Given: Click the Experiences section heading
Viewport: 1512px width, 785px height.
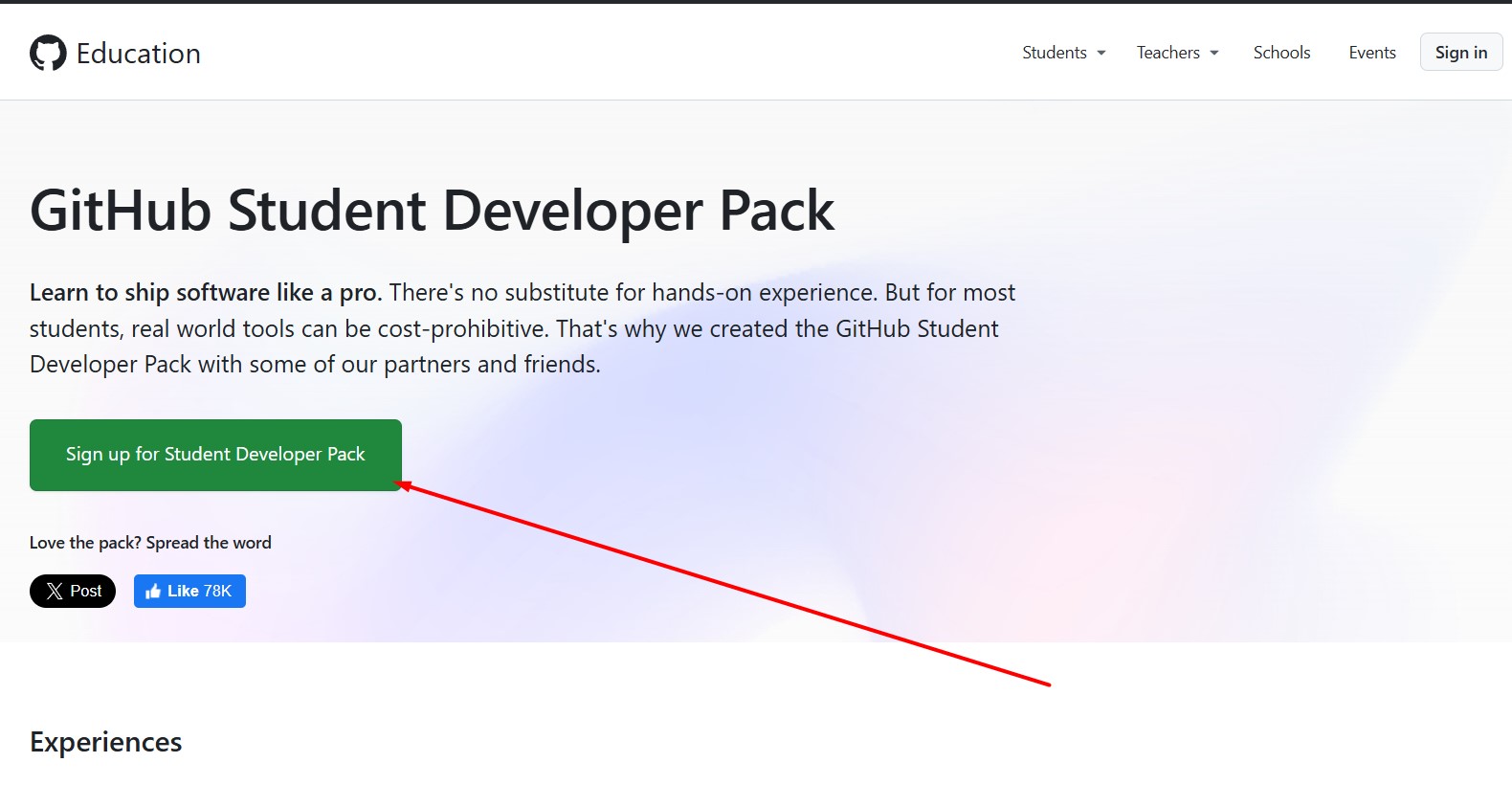Looking at the screenshot, I should pyautogui.click(x=106, y=742).
